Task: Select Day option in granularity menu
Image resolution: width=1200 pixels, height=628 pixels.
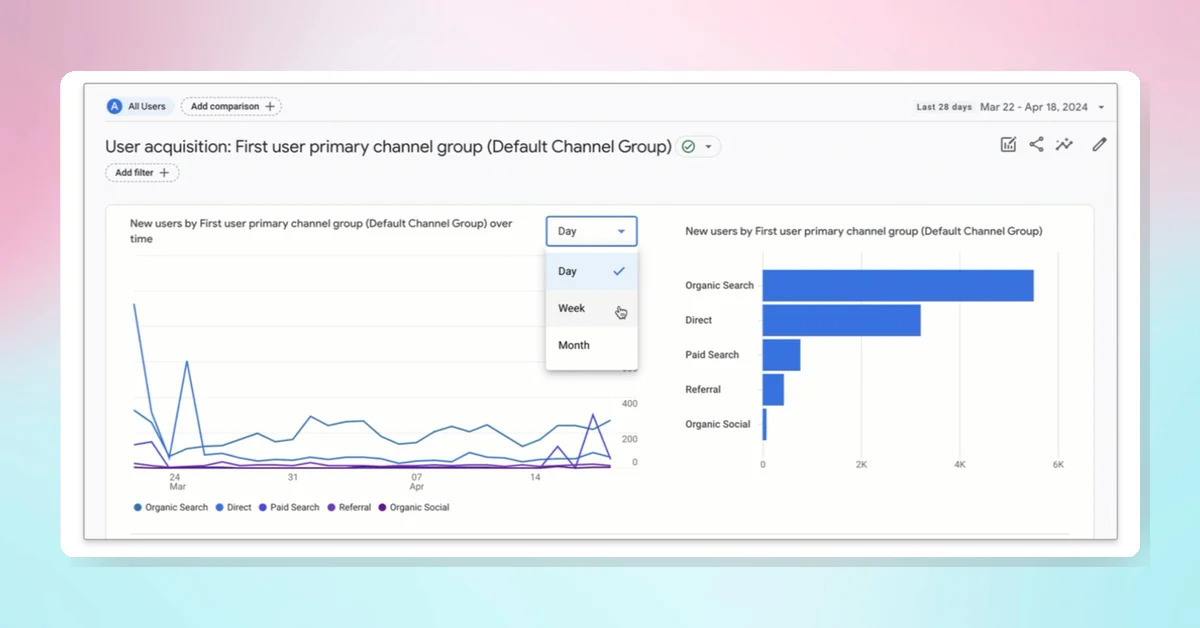Action: [x=591, y=271]
